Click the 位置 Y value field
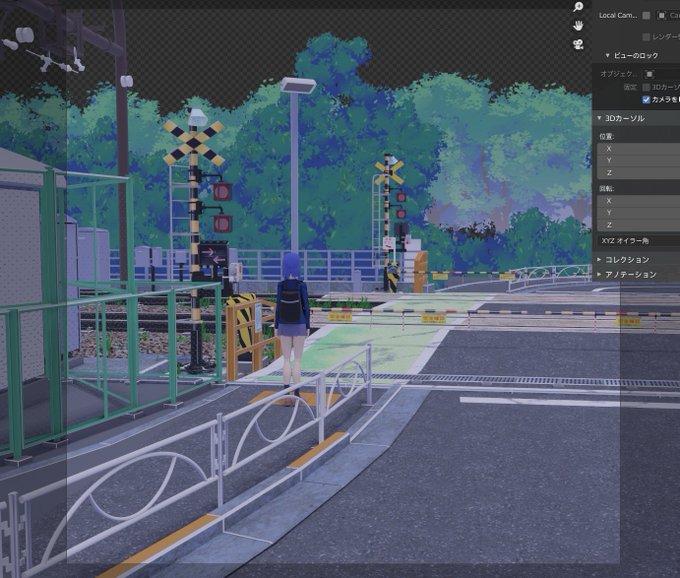The width and height of the screenshot is (680, 578). pyautogui.click(x=638, y=160)
